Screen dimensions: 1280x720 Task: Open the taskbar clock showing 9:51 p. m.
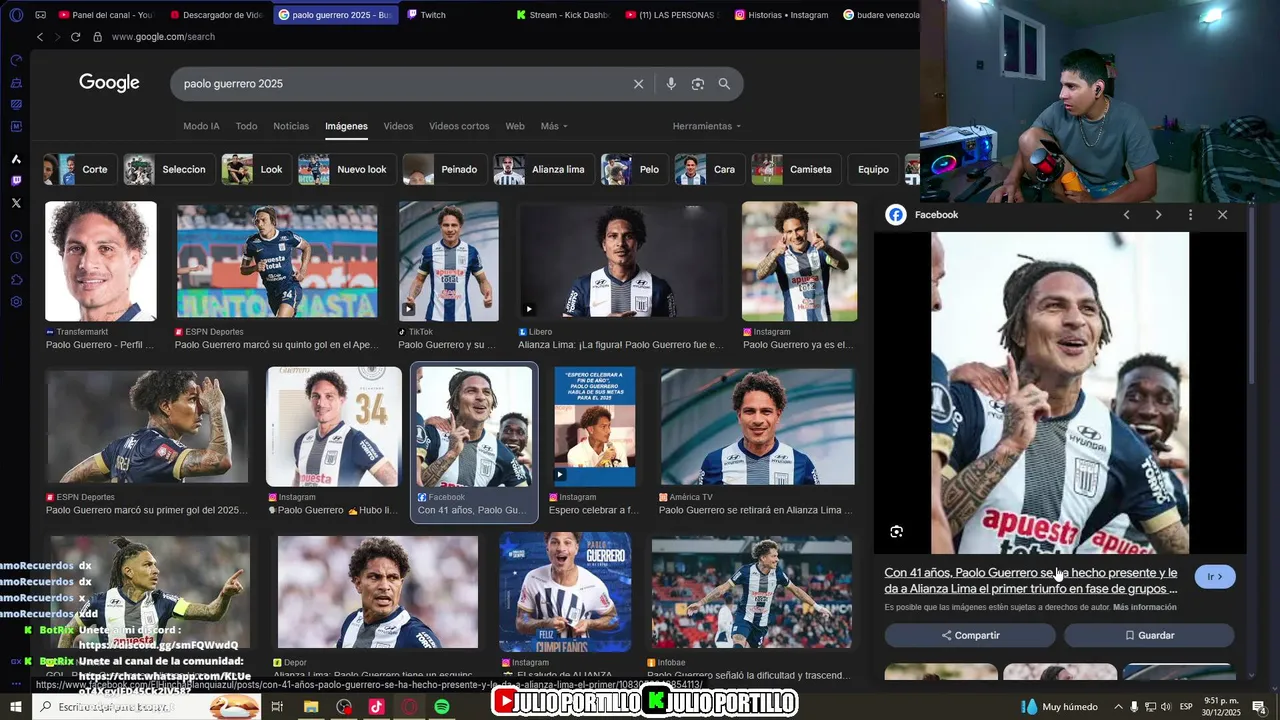(1221, 707)
